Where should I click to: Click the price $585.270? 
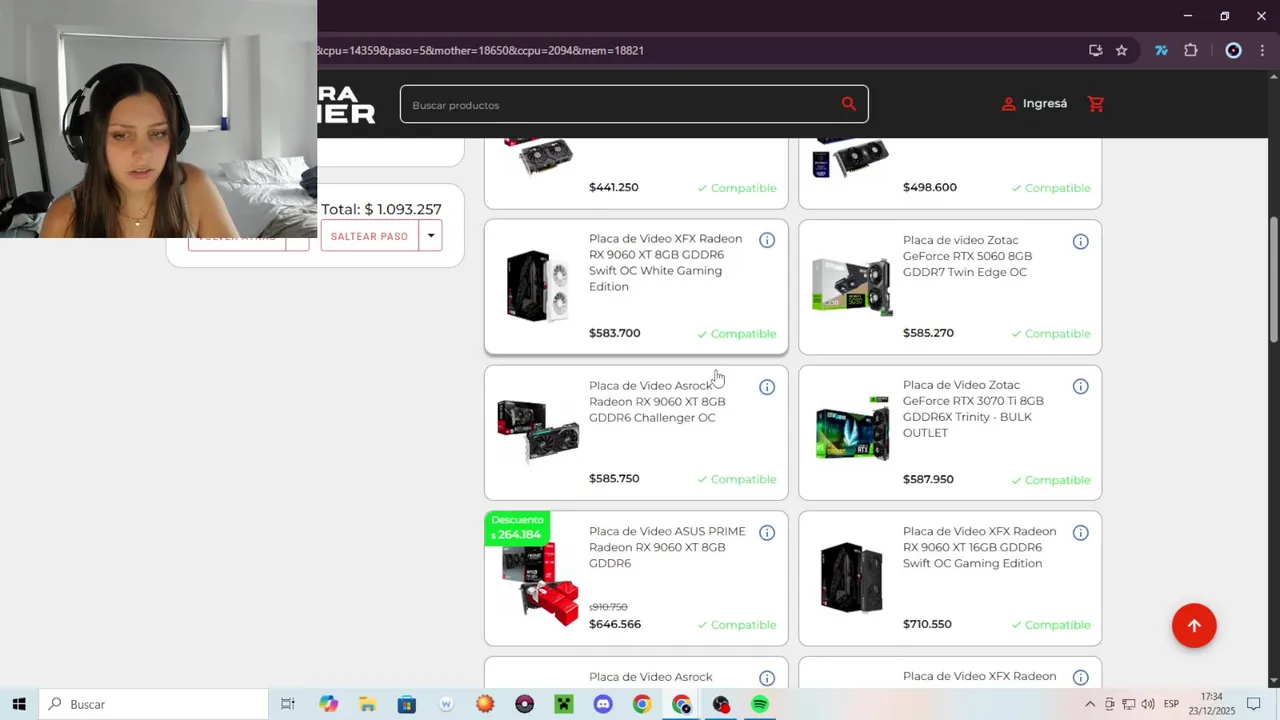pyautogui.click(x=928, y=333)
